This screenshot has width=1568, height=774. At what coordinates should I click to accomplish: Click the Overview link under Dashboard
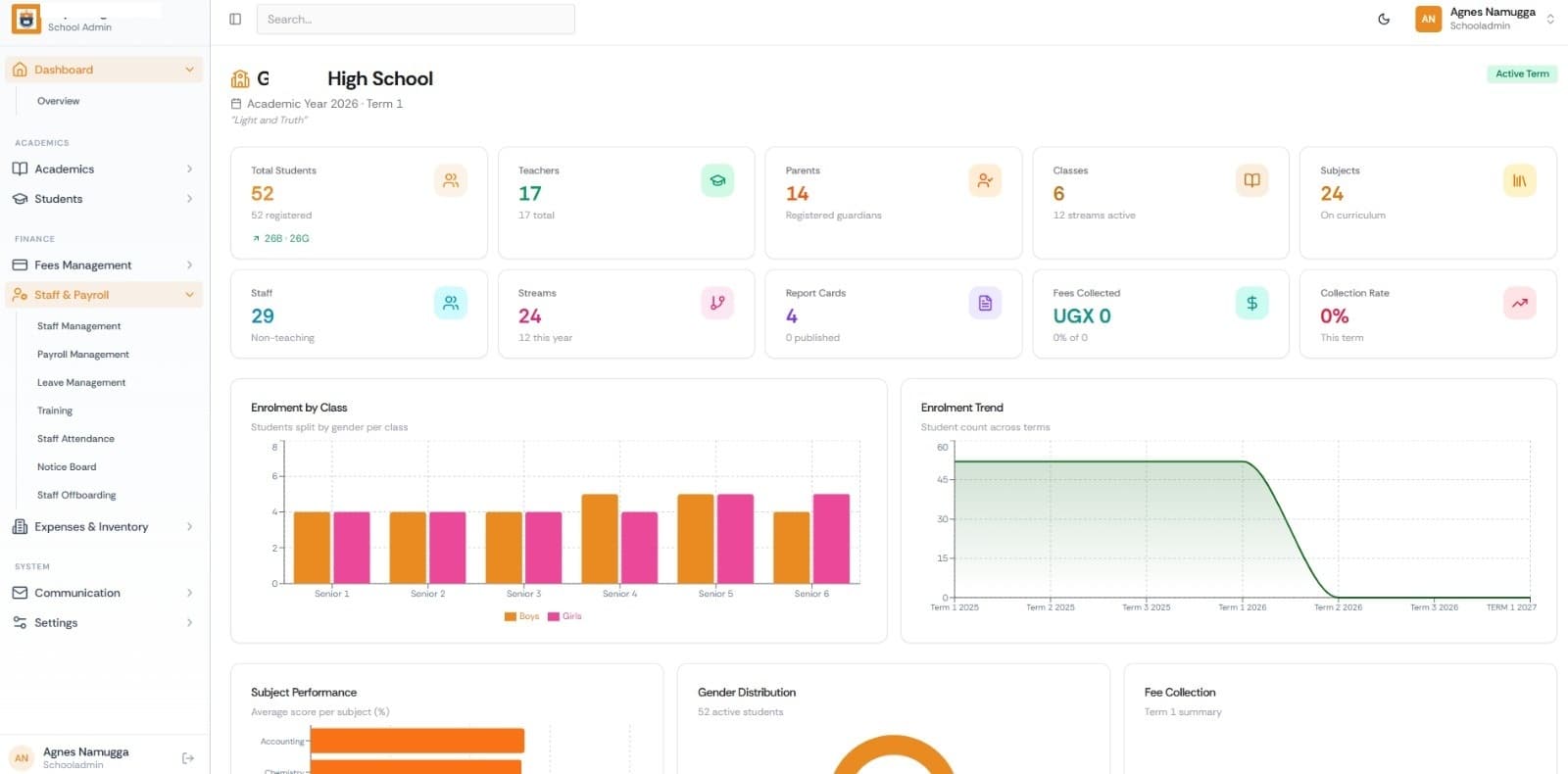59,101
